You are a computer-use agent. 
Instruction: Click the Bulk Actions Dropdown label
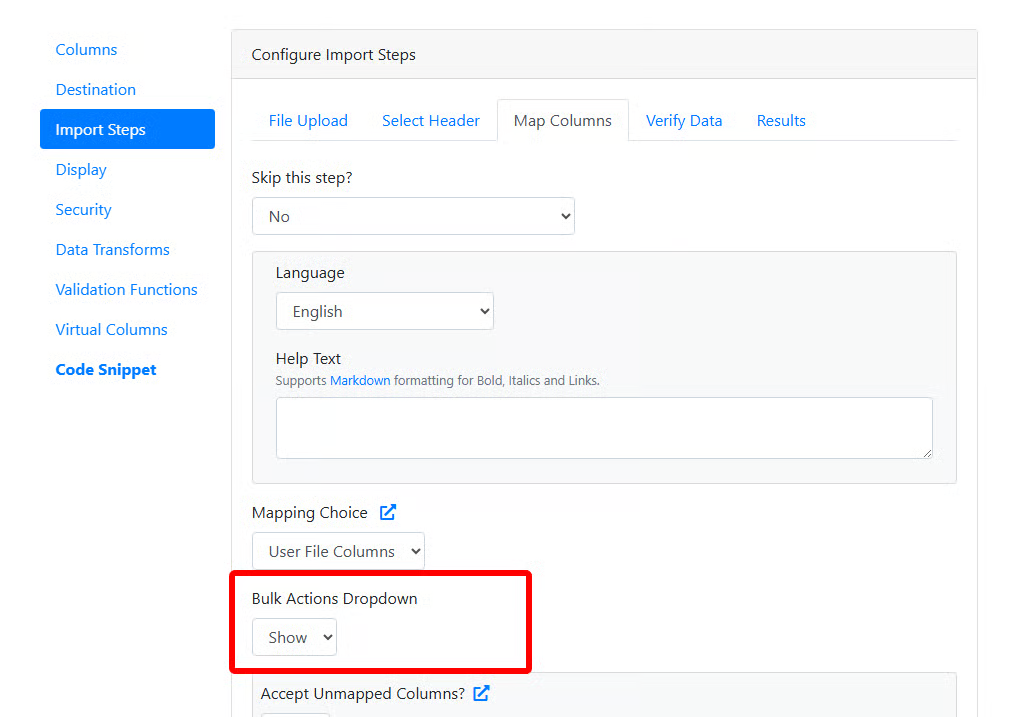(334, 599)
